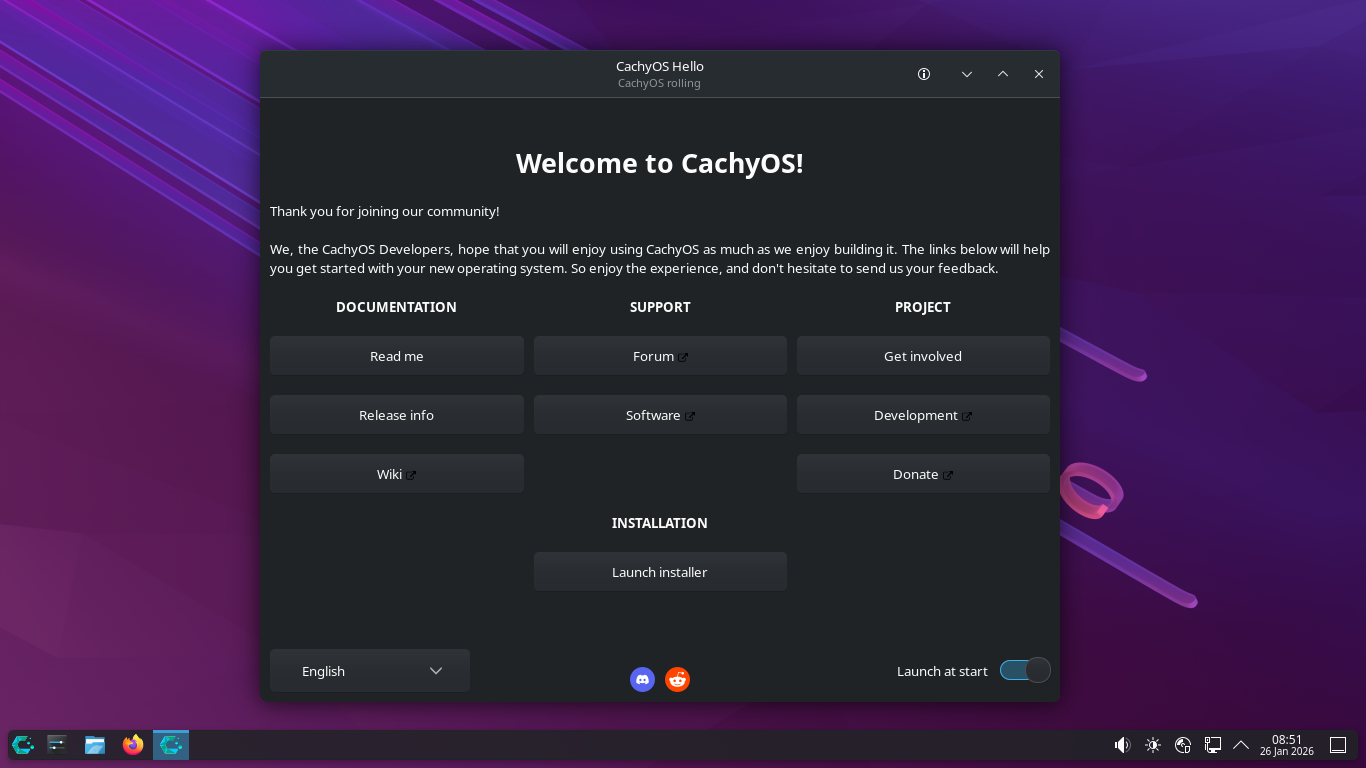Minimize the CachyOS Hello window
Viewport: 1366px width, 768px height.
pyautogui.click(x=967, y=74)
